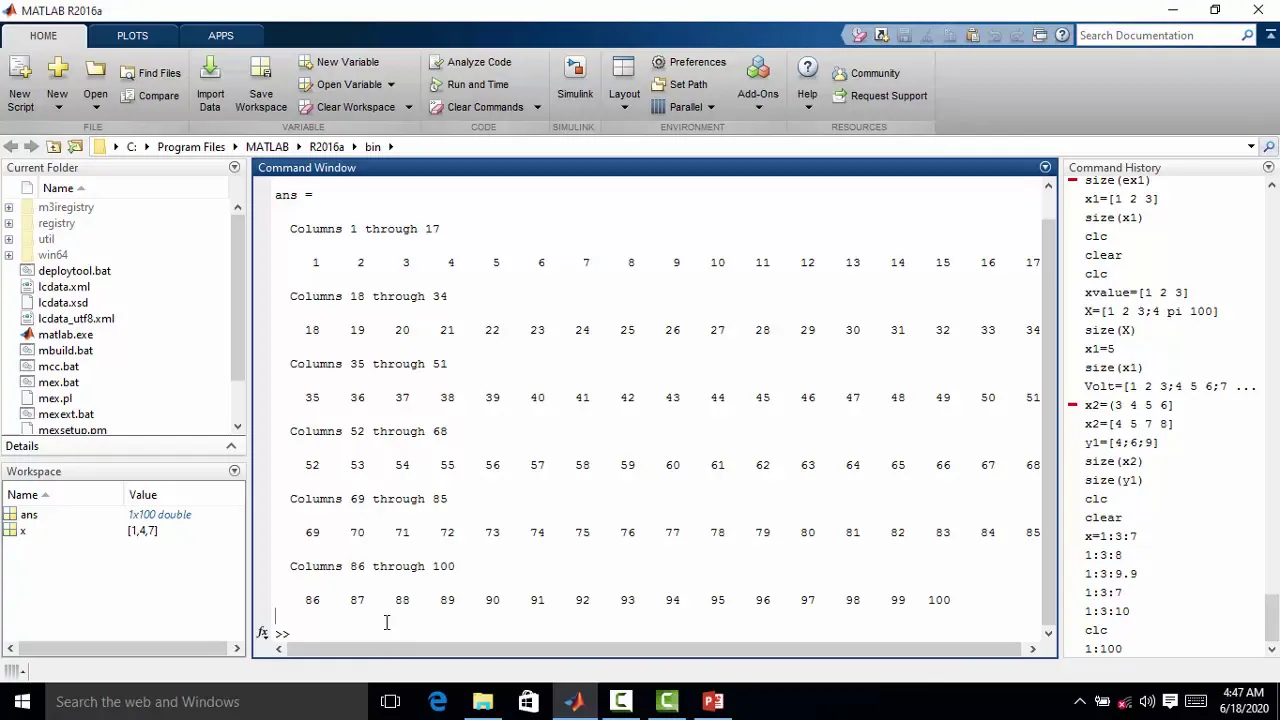Open Preferences

[689, 62]
